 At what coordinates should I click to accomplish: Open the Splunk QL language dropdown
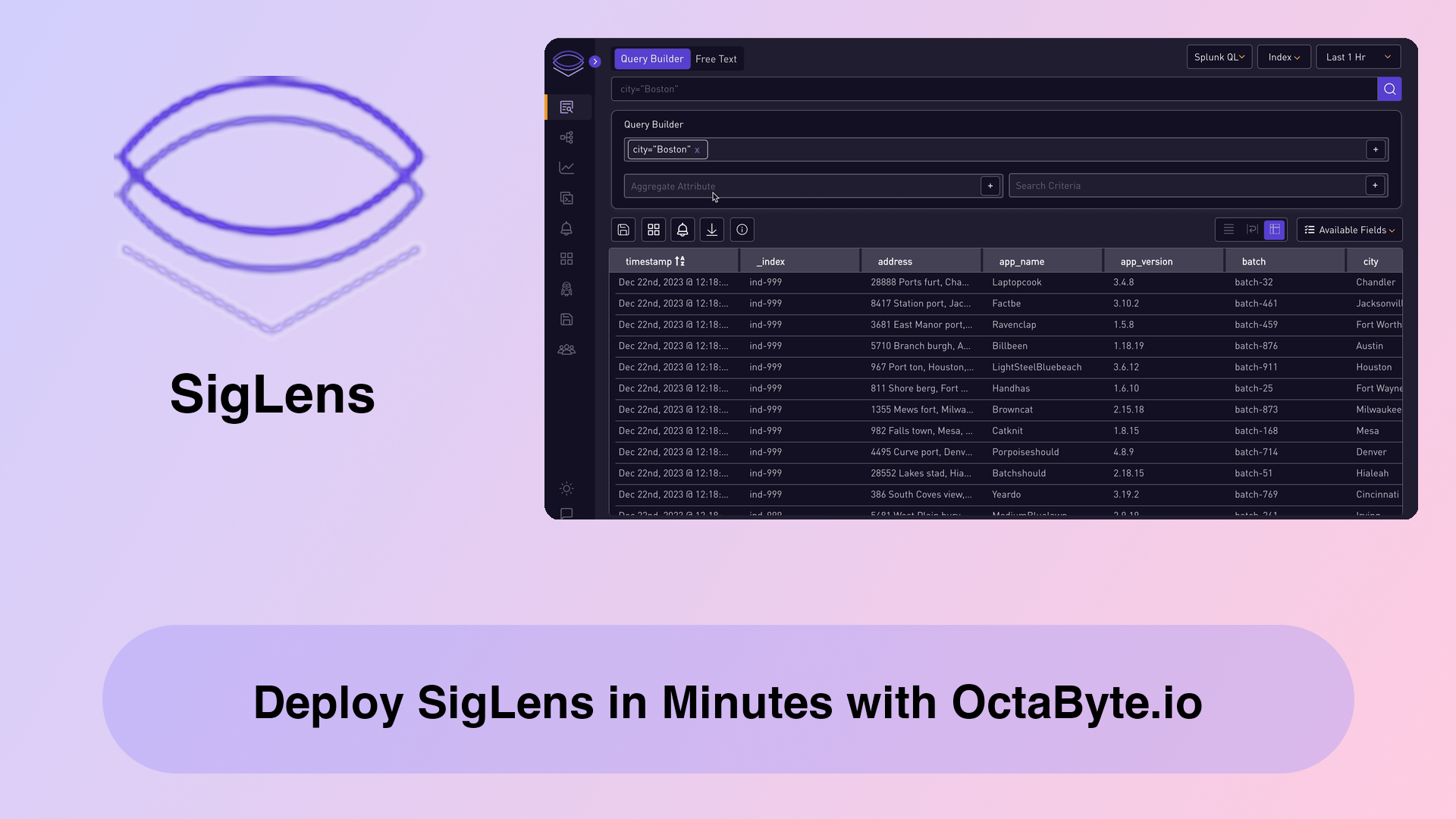[1219, 57]
